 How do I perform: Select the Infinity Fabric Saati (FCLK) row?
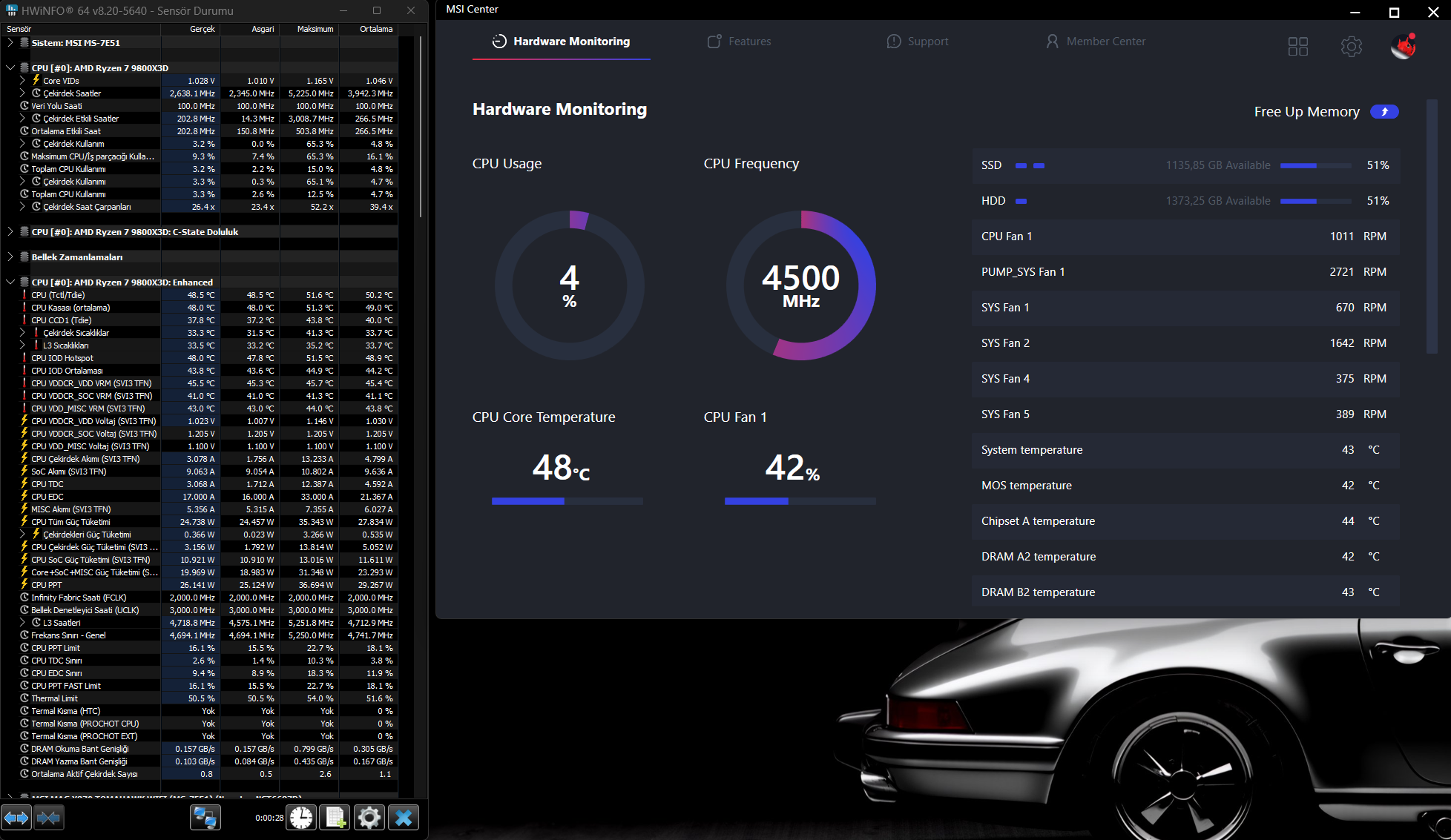(x=199, y=597)
